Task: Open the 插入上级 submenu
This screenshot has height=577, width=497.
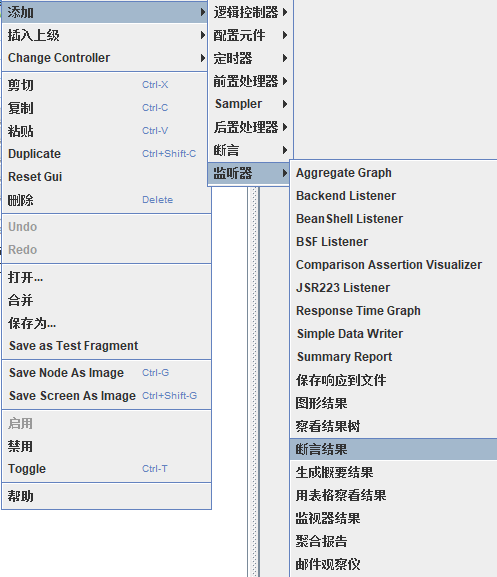Action: pyautogui.click(x=105, y=35)
